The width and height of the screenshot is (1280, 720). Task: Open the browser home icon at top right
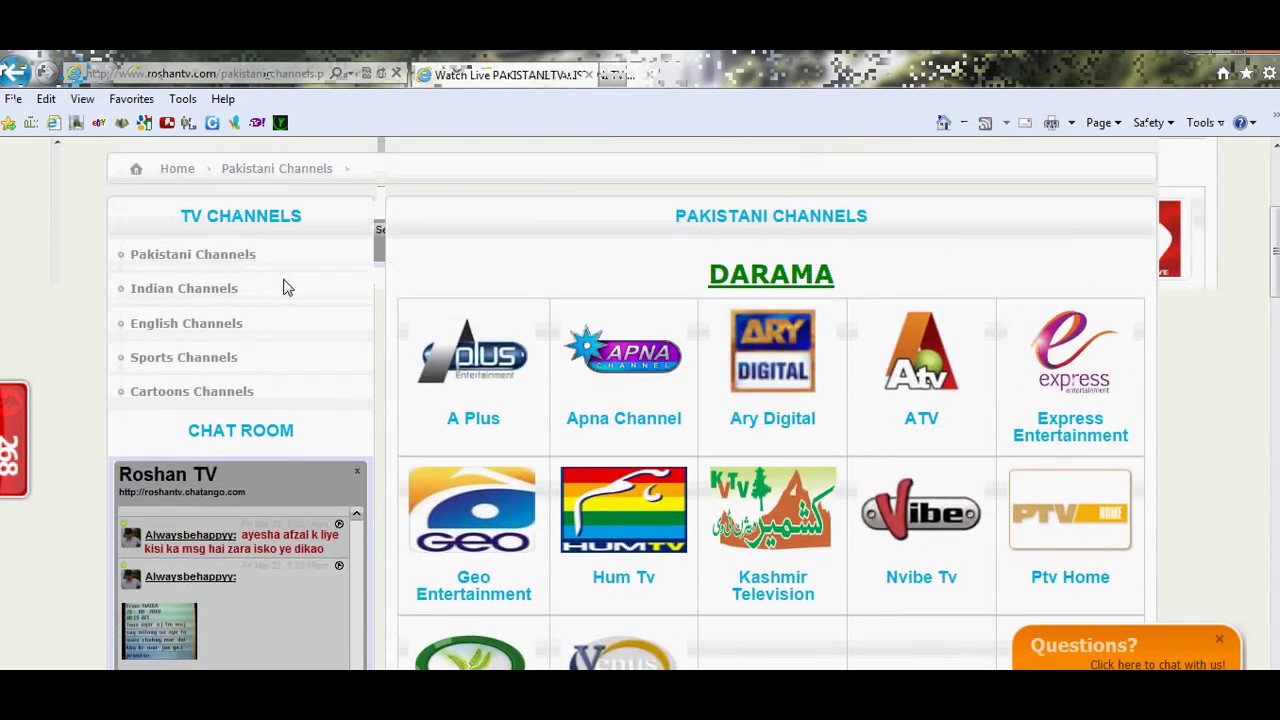pos(1223,74)
